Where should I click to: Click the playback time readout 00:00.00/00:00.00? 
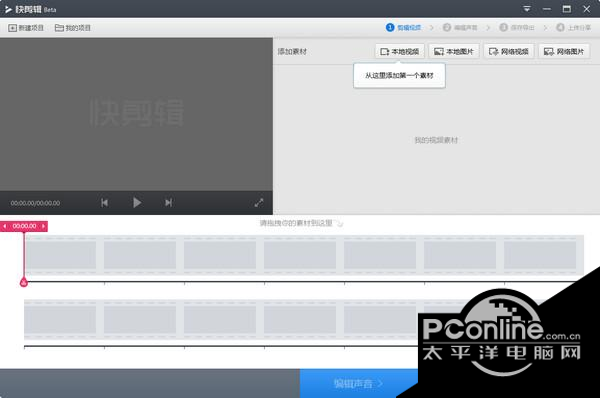tap(35, 203)
